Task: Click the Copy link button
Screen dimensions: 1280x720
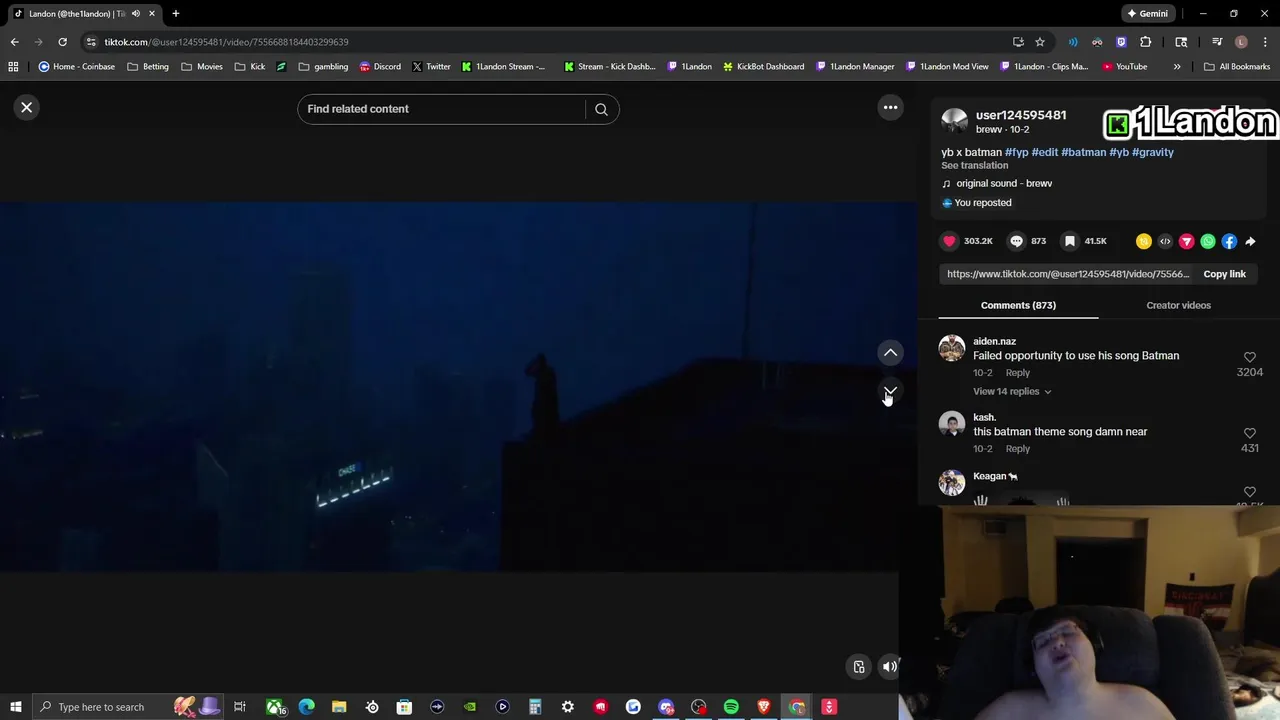Action: 1224,274
